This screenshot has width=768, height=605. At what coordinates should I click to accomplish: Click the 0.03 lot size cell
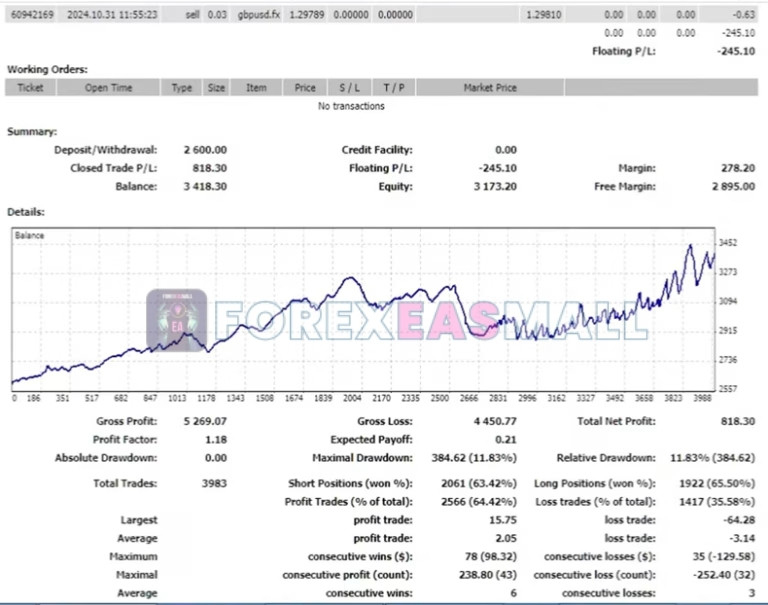tap(217, 15)
